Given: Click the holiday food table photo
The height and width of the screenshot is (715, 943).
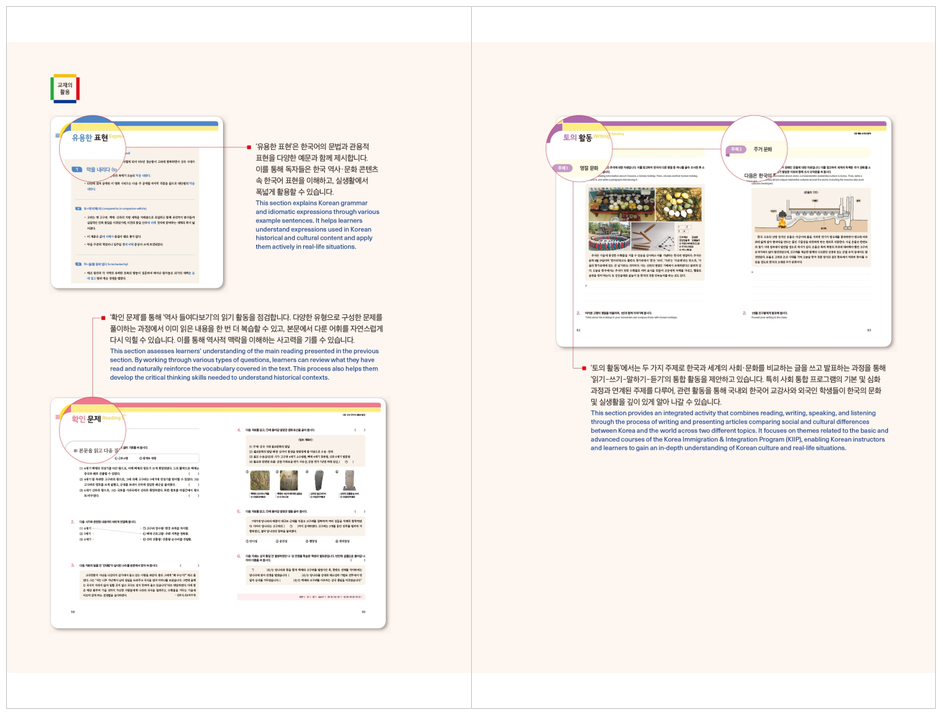Looking at the screenshot, I should [x=622, y=204].
